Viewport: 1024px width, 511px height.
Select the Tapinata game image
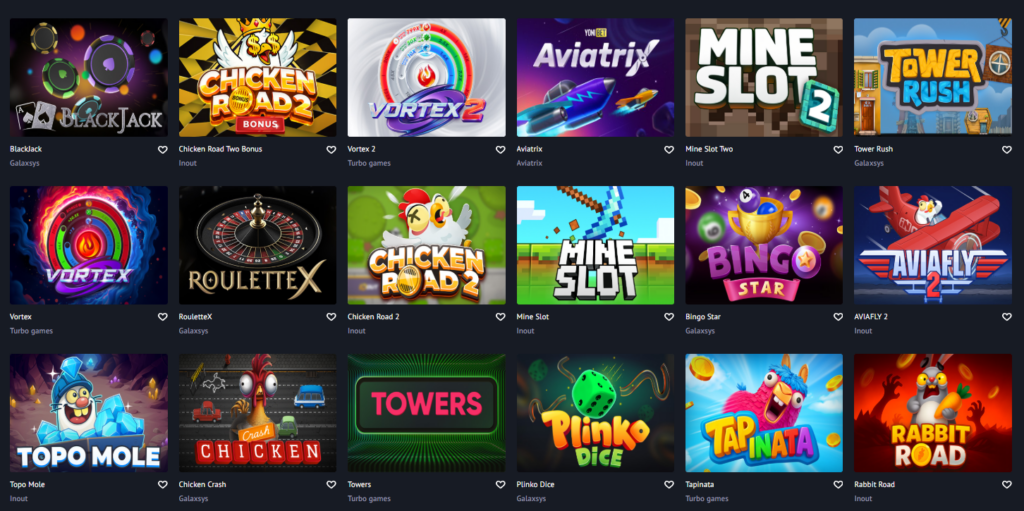764,413
